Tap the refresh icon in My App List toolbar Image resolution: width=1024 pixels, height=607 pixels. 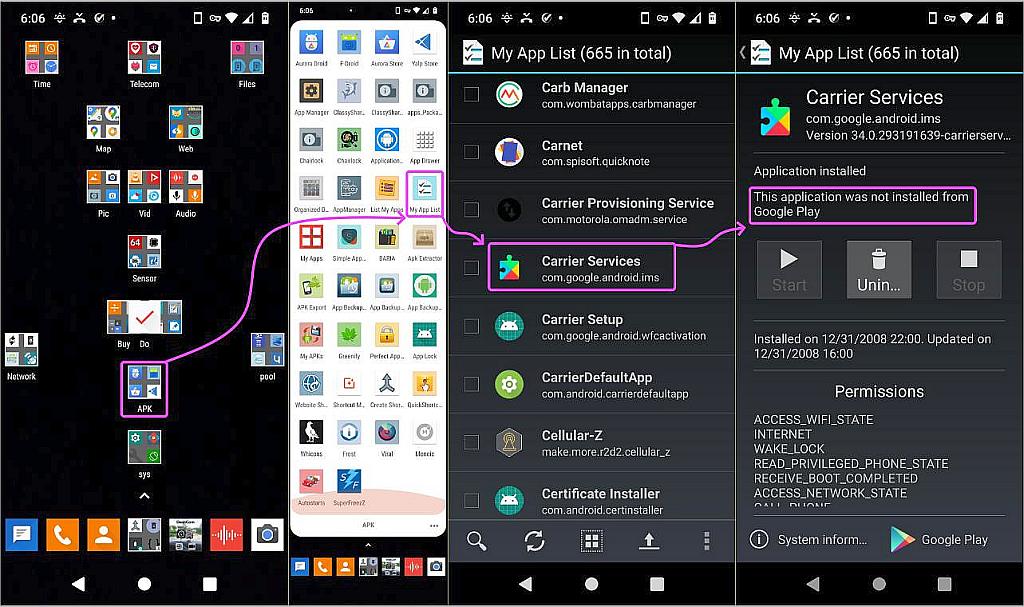coord(534,540)
